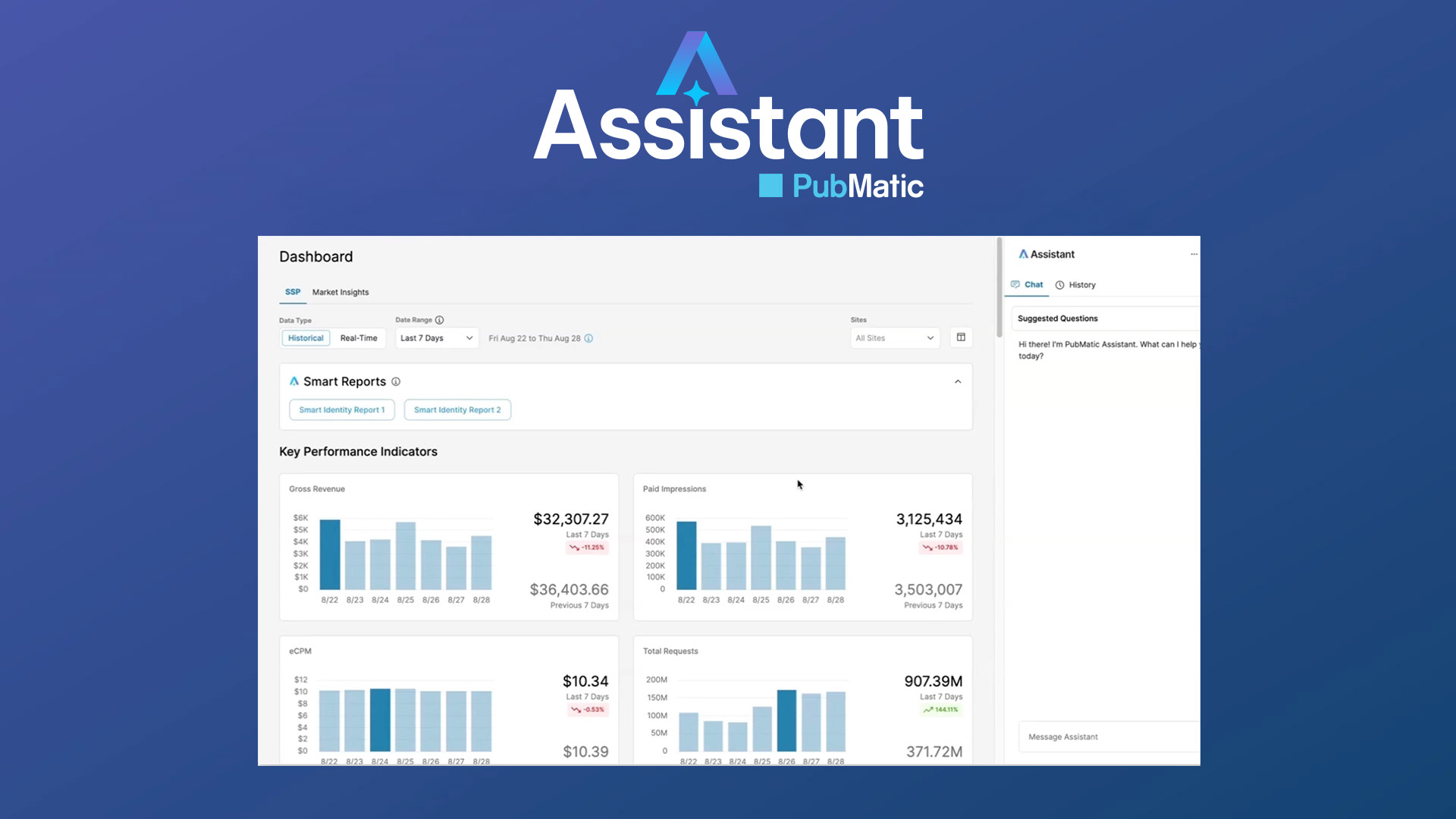Open the Assistant panel ellipsis menu
Image resolution: width=1456 pixels, height=819 pixels.
[1194, 254]
